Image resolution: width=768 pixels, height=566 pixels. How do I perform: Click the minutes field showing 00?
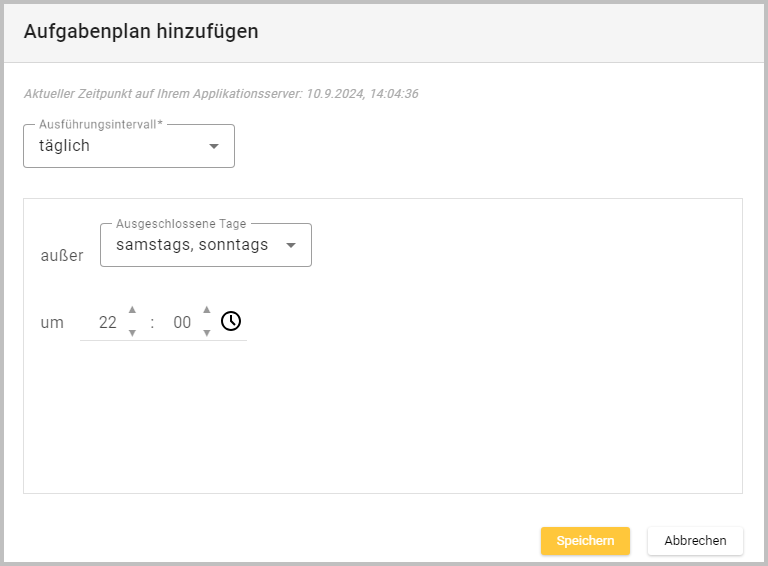click(x=182, y=322)
